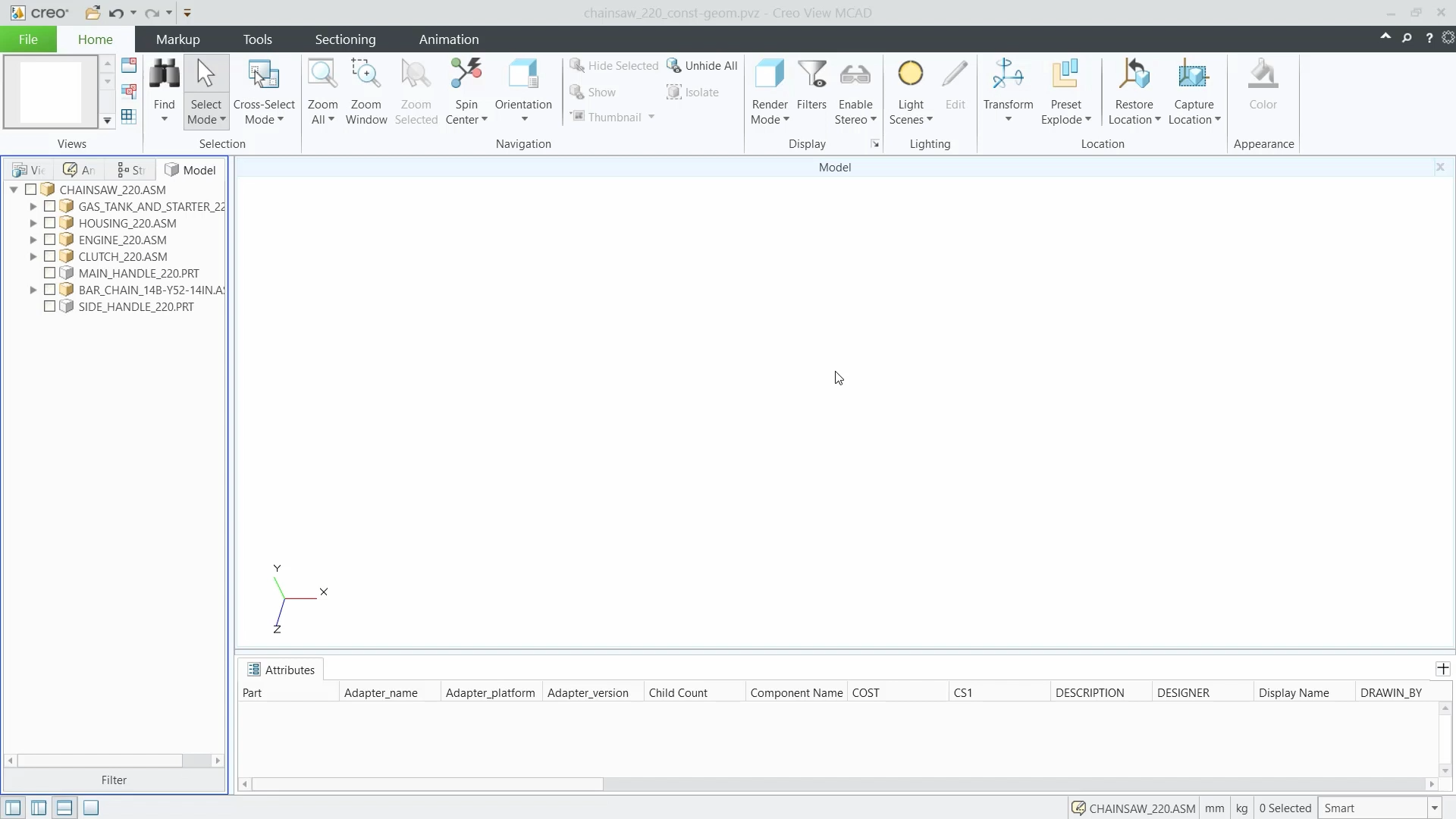The height and width of the screenshot is (819, 1456).
Task: Expand the BAR_CHAIN_14B node
Action: [33, 290]
